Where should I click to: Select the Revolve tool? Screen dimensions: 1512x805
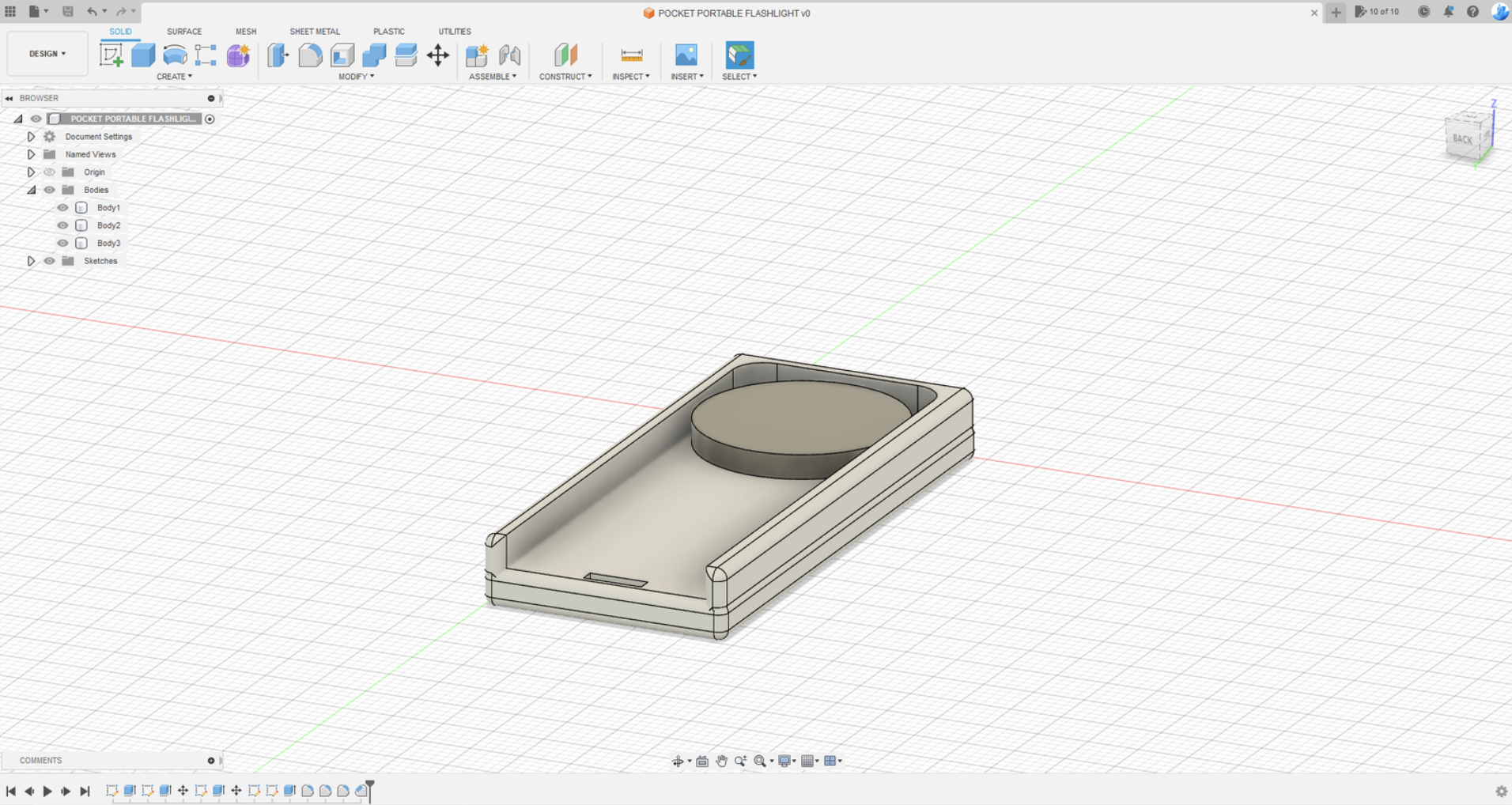[175, 55]
